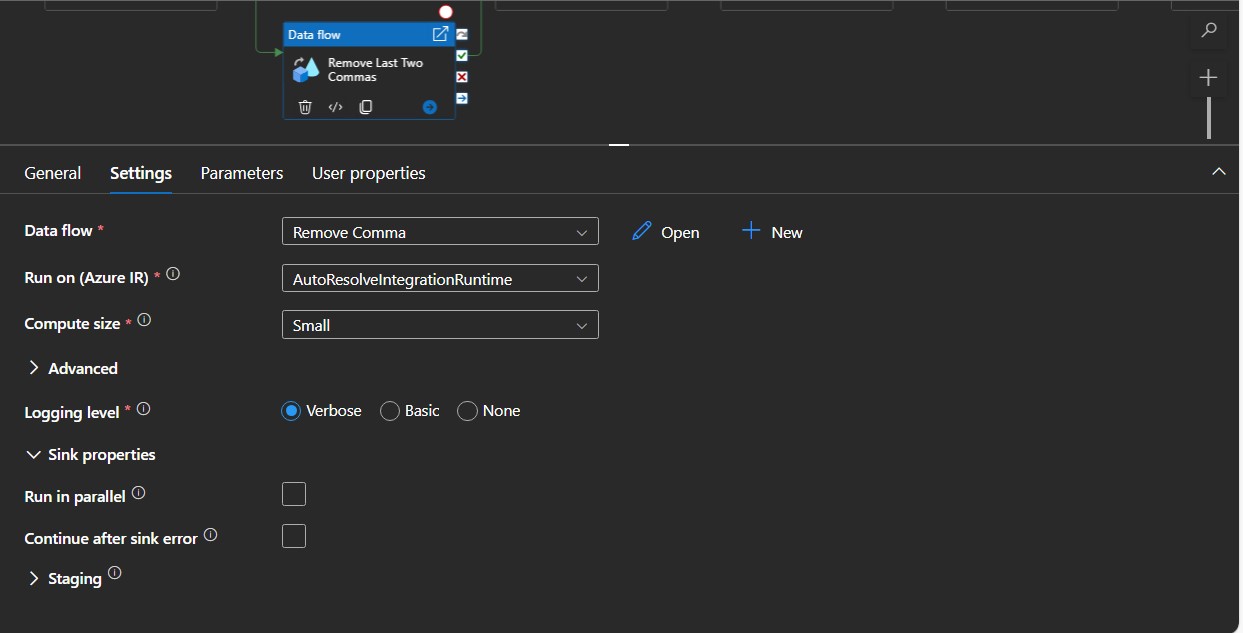1243x633 pixels.
Task: Open canvas search magnifier
Action: (1209, 30)
